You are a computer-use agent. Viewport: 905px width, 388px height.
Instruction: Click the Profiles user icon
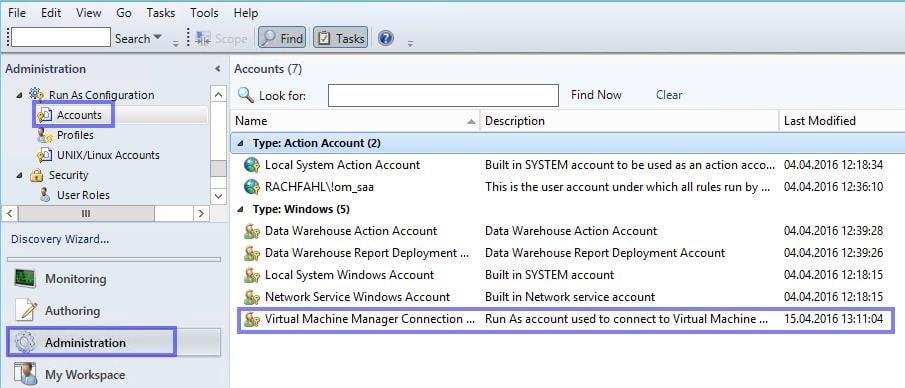pos(45,135)
